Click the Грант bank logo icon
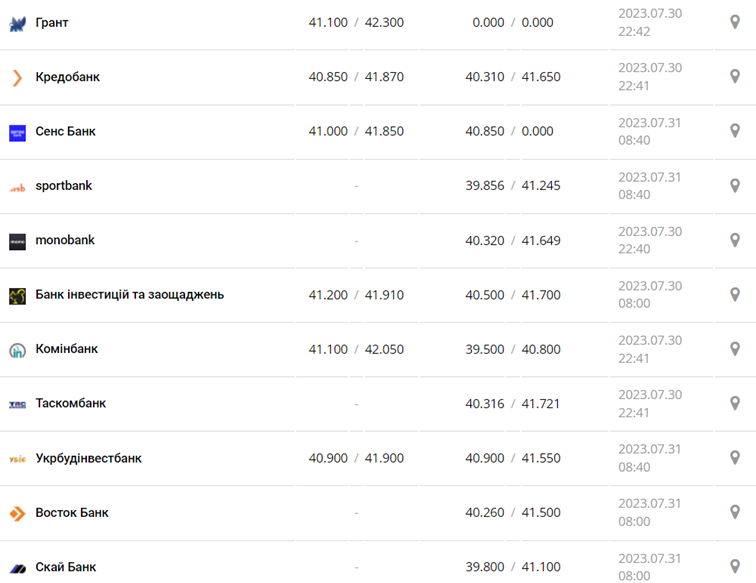 click(17, 23)
